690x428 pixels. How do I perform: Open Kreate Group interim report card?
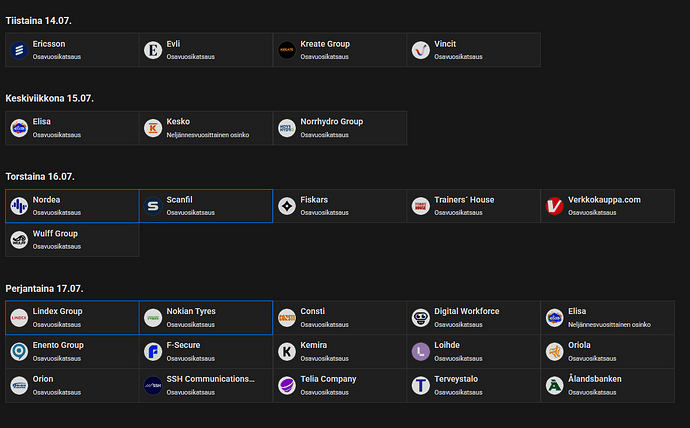coord(340,50)
